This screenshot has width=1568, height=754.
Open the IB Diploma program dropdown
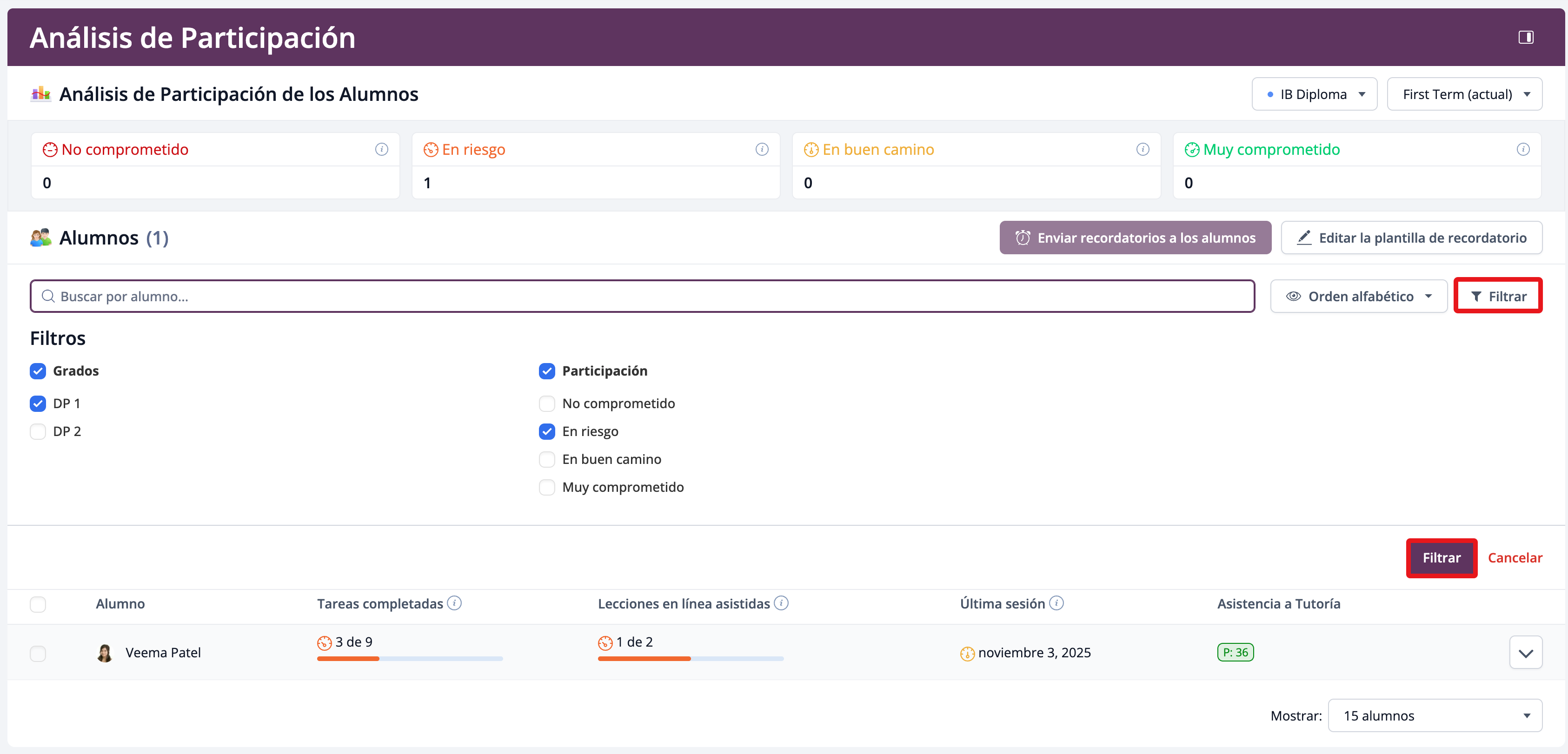click(1314, 94)
